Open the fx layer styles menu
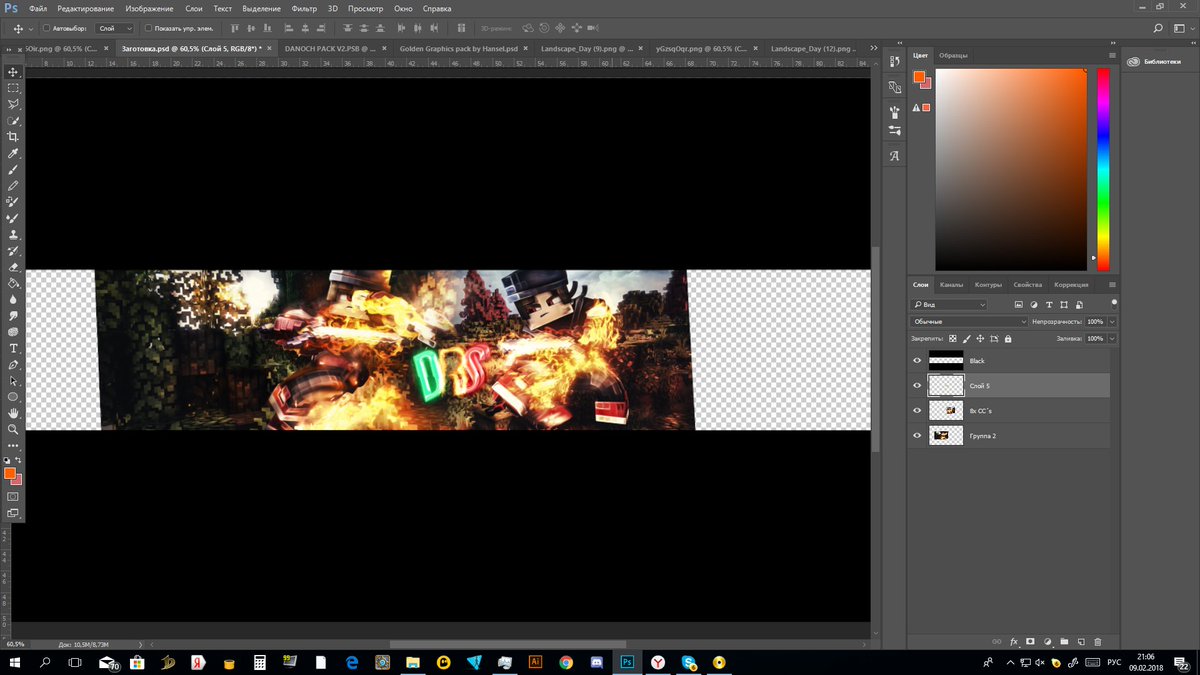The width and height of the screenshot is (1200, 675). (x=1013, y=641)
